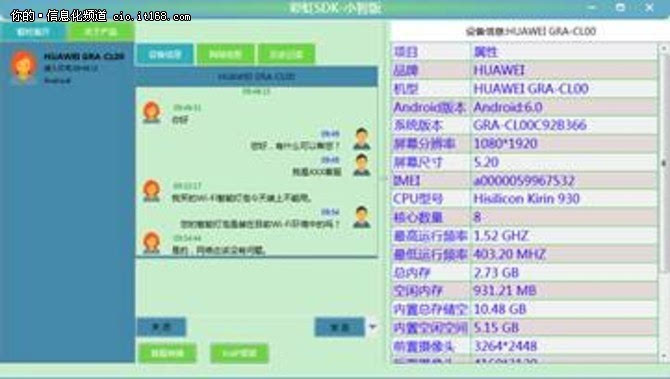Click the blue button at bottom-left of input area
This screenshot has width=670, height=379.
[x=162, y=327]
